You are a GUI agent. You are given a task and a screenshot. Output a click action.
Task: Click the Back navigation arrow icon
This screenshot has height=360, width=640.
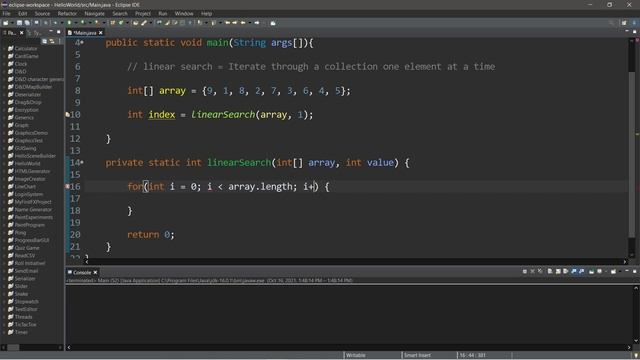(243, 23)
